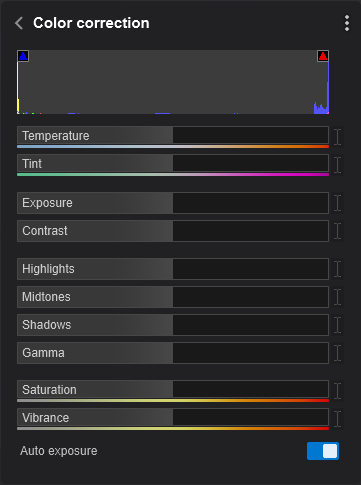Click the histogram graph area

173,82
